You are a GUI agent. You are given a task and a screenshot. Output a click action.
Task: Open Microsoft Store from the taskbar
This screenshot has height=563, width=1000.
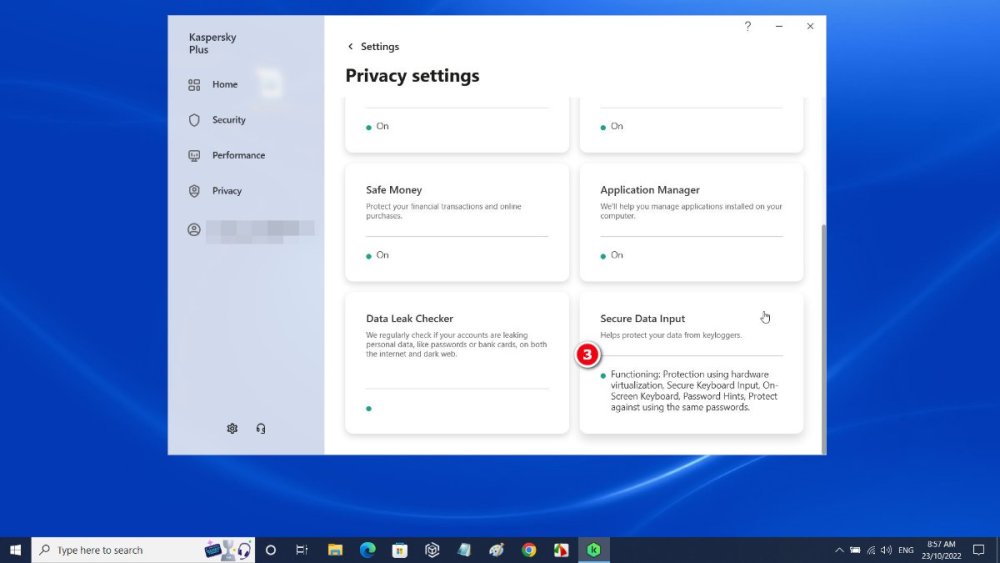400,550
